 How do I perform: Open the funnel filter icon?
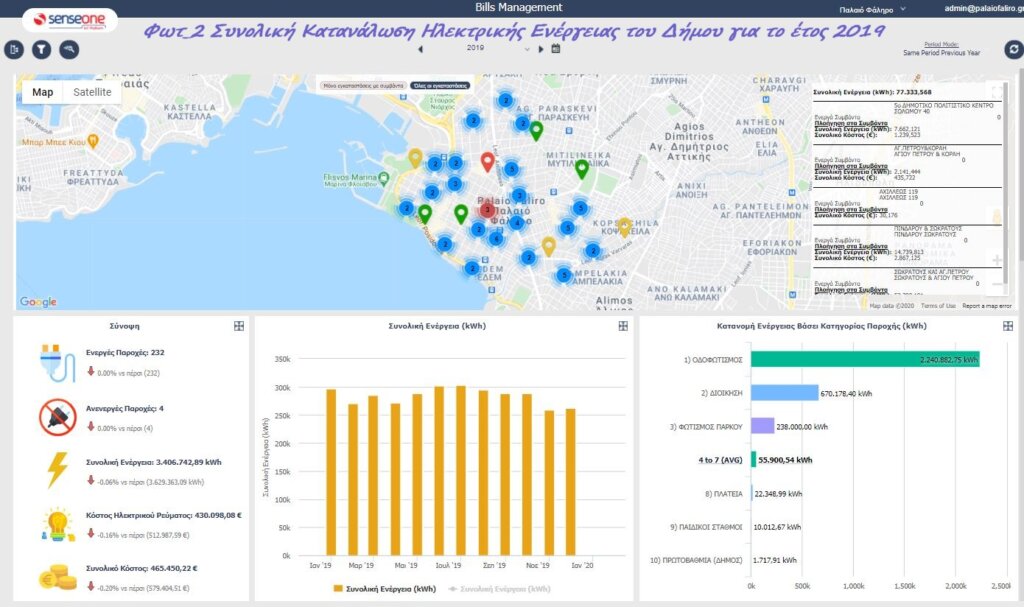pyautogui.click(x=42, y=49)
